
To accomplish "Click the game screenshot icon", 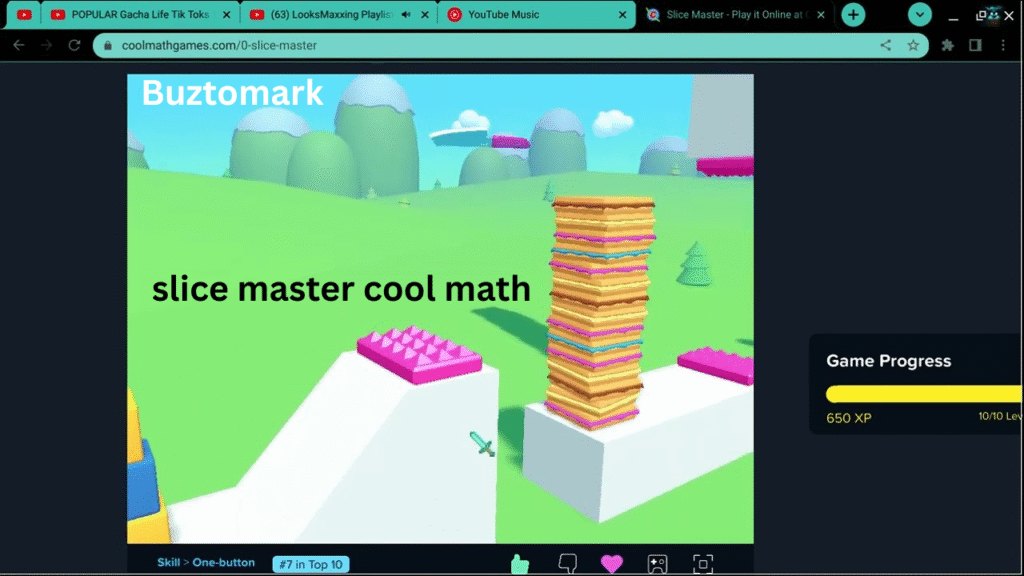I will (658, 564).
